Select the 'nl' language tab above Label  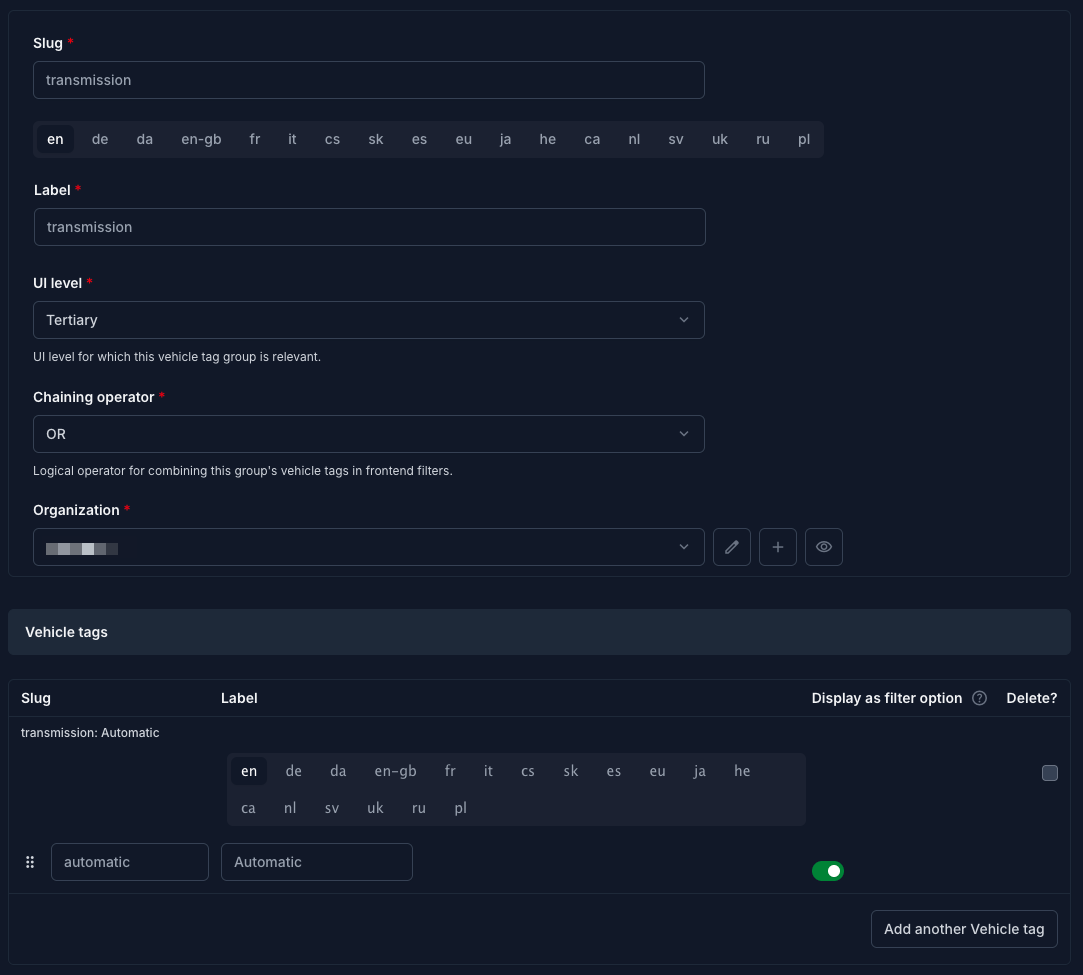[634, 139]
